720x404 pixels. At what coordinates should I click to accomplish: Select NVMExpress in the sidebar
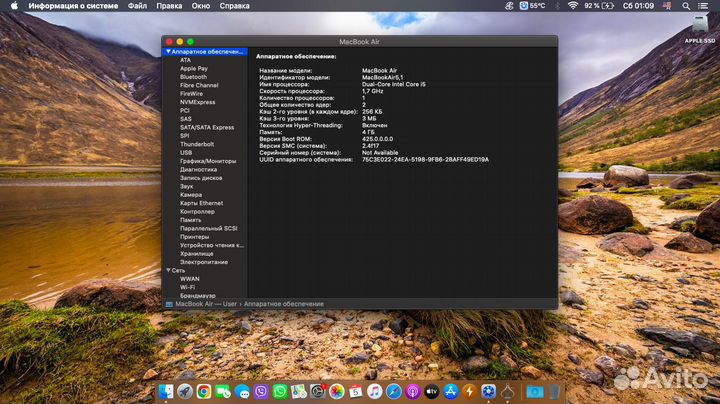(197, 102)
